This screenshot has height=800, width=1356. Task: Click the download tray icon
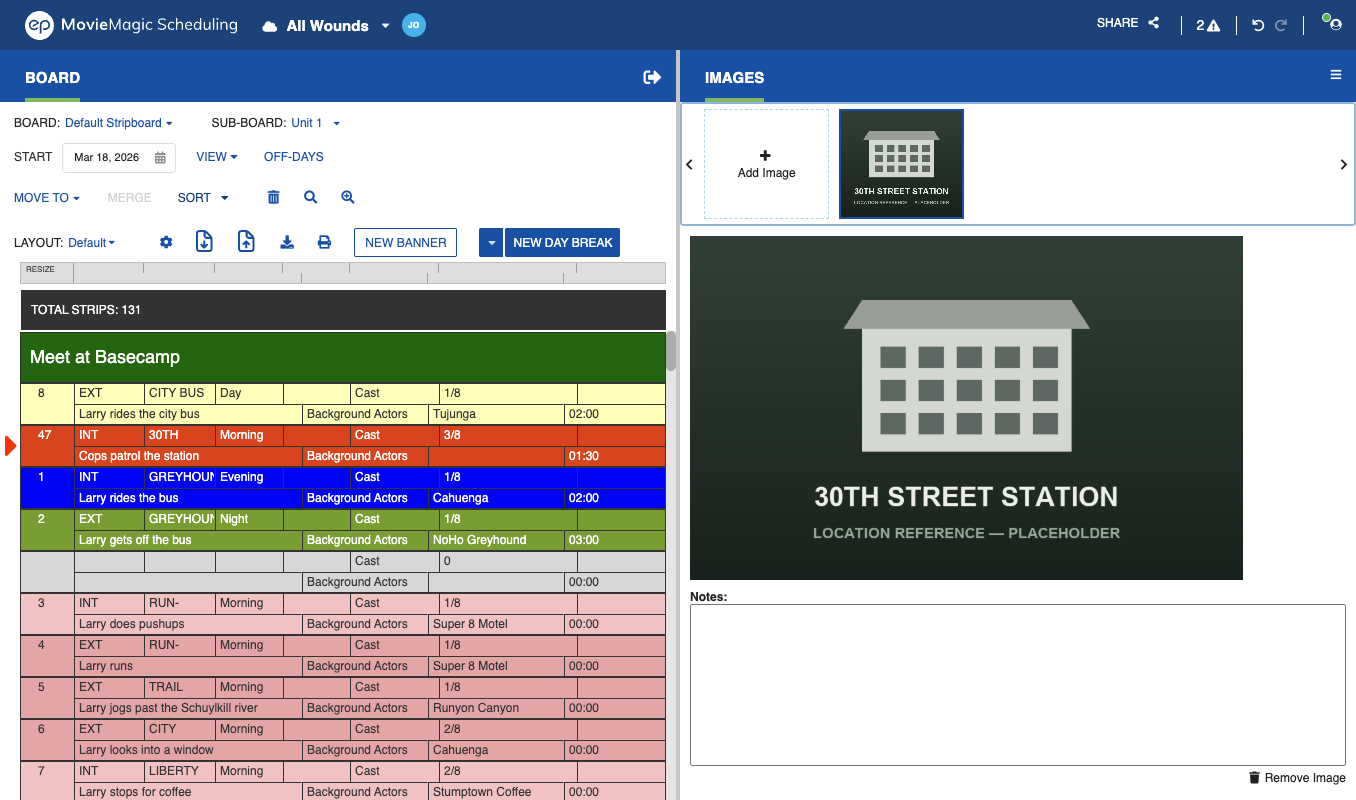click(x=287, y=242)
